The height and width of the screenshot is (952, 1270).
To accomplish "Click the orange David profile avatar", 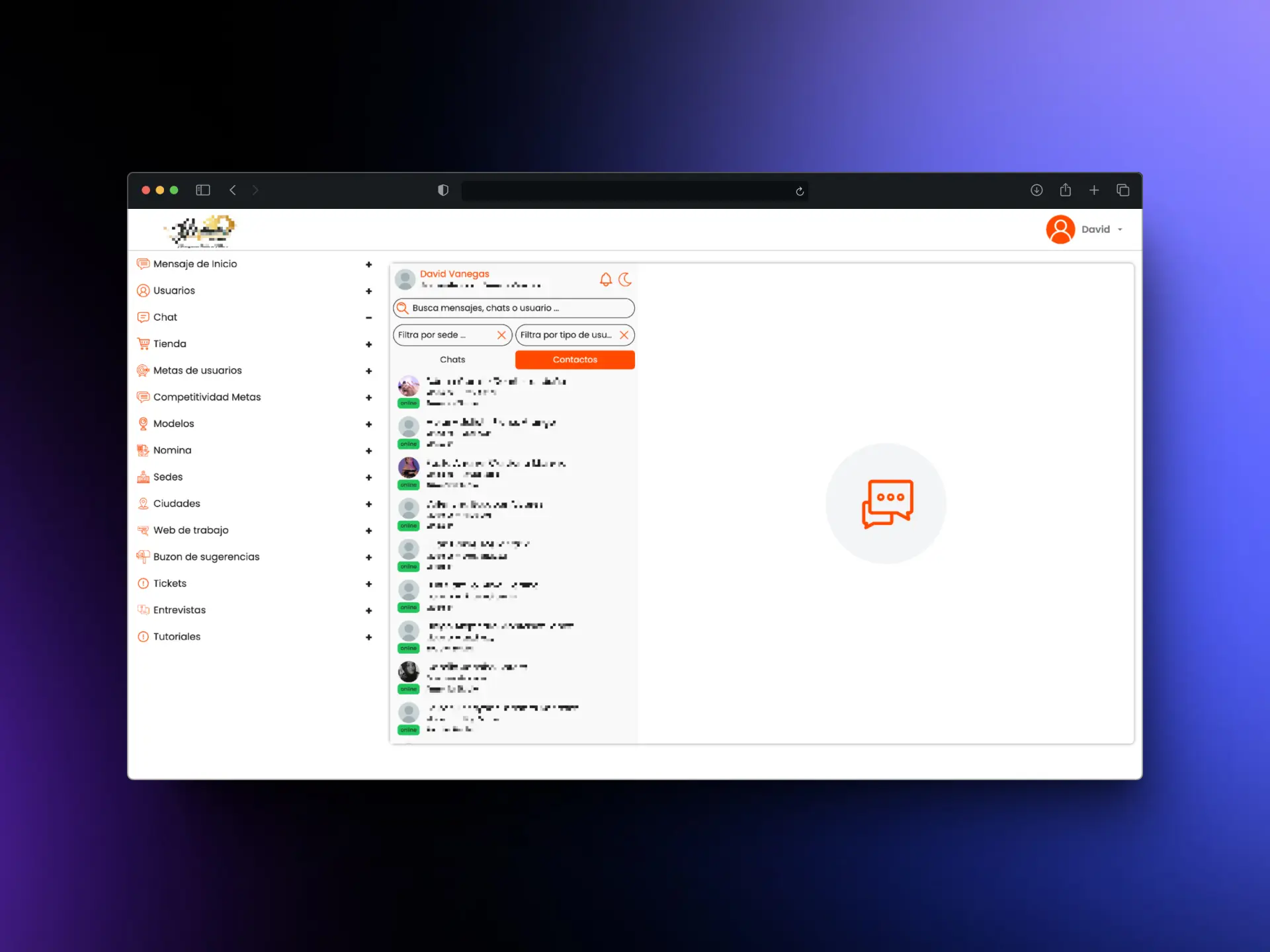I will (x=1060, y=229).
